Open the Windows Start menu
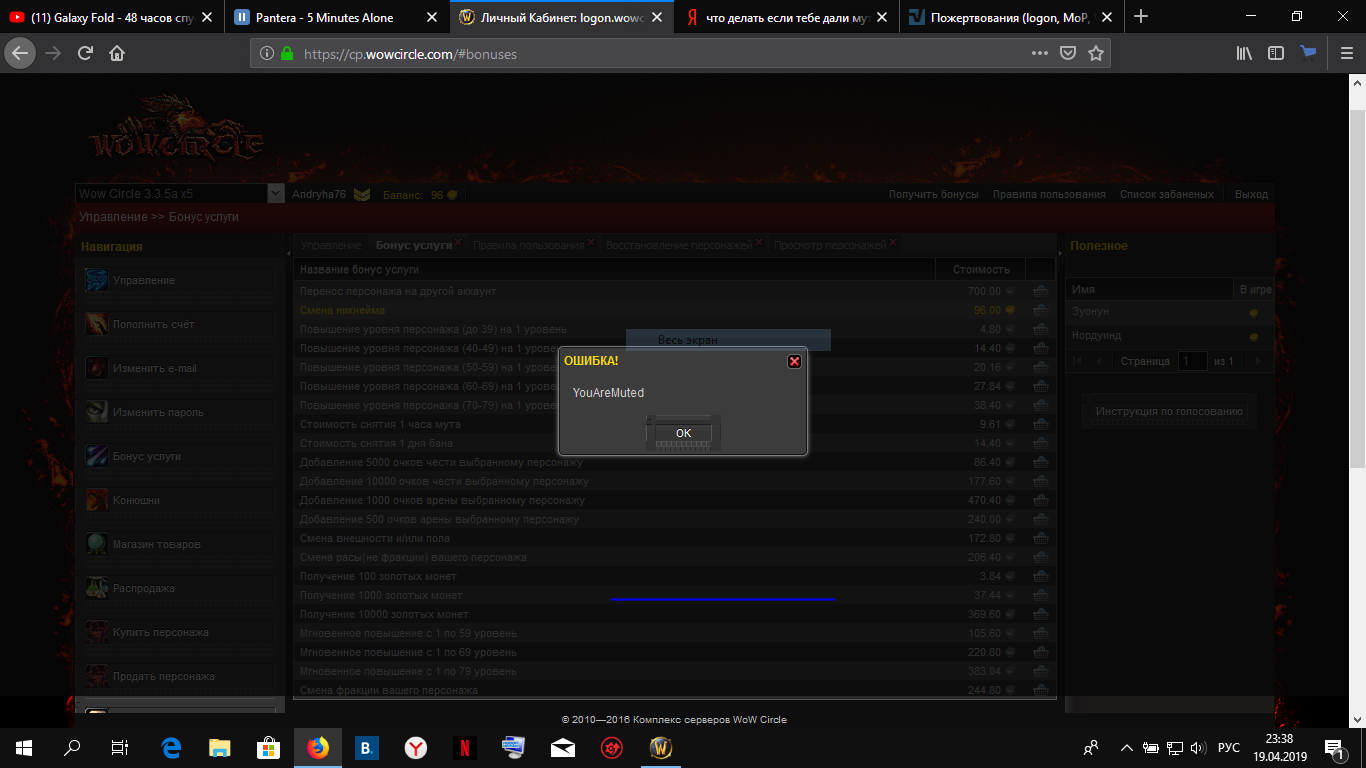 click(23, 747)
